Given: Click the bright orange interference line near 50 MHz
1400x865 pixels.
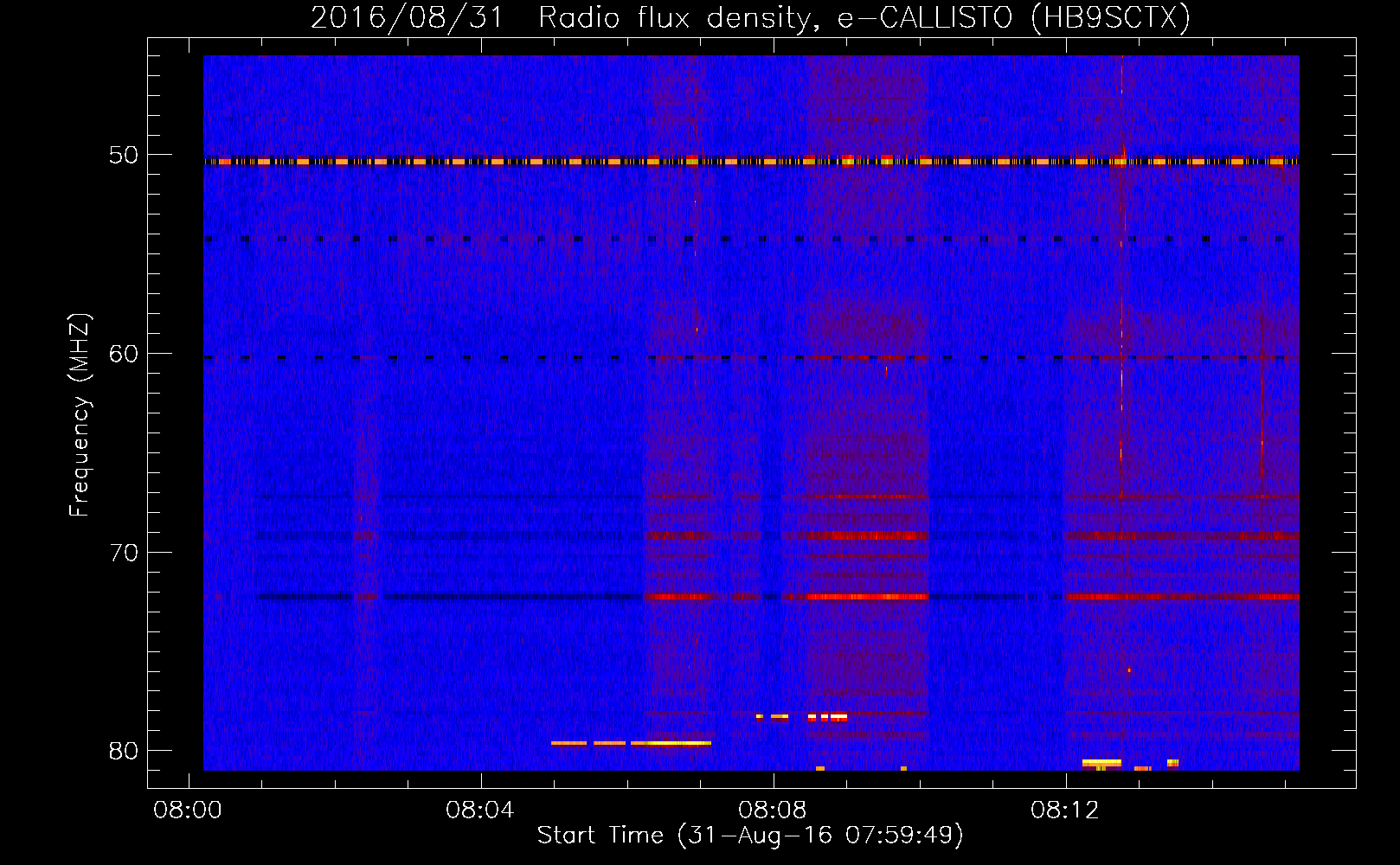Looking at the screenshot, I should tap(751, 161).
